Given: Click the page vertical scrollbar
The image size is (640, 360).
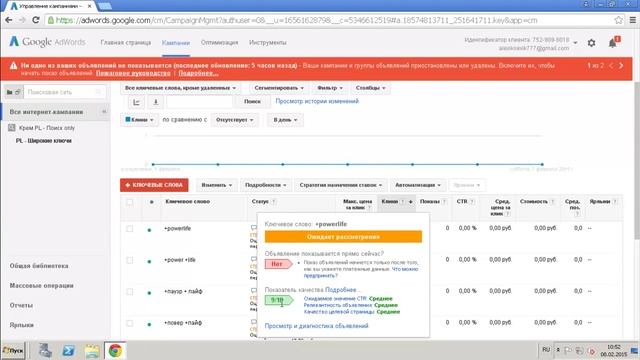Looking at the screenshot, I should point(636,161).
